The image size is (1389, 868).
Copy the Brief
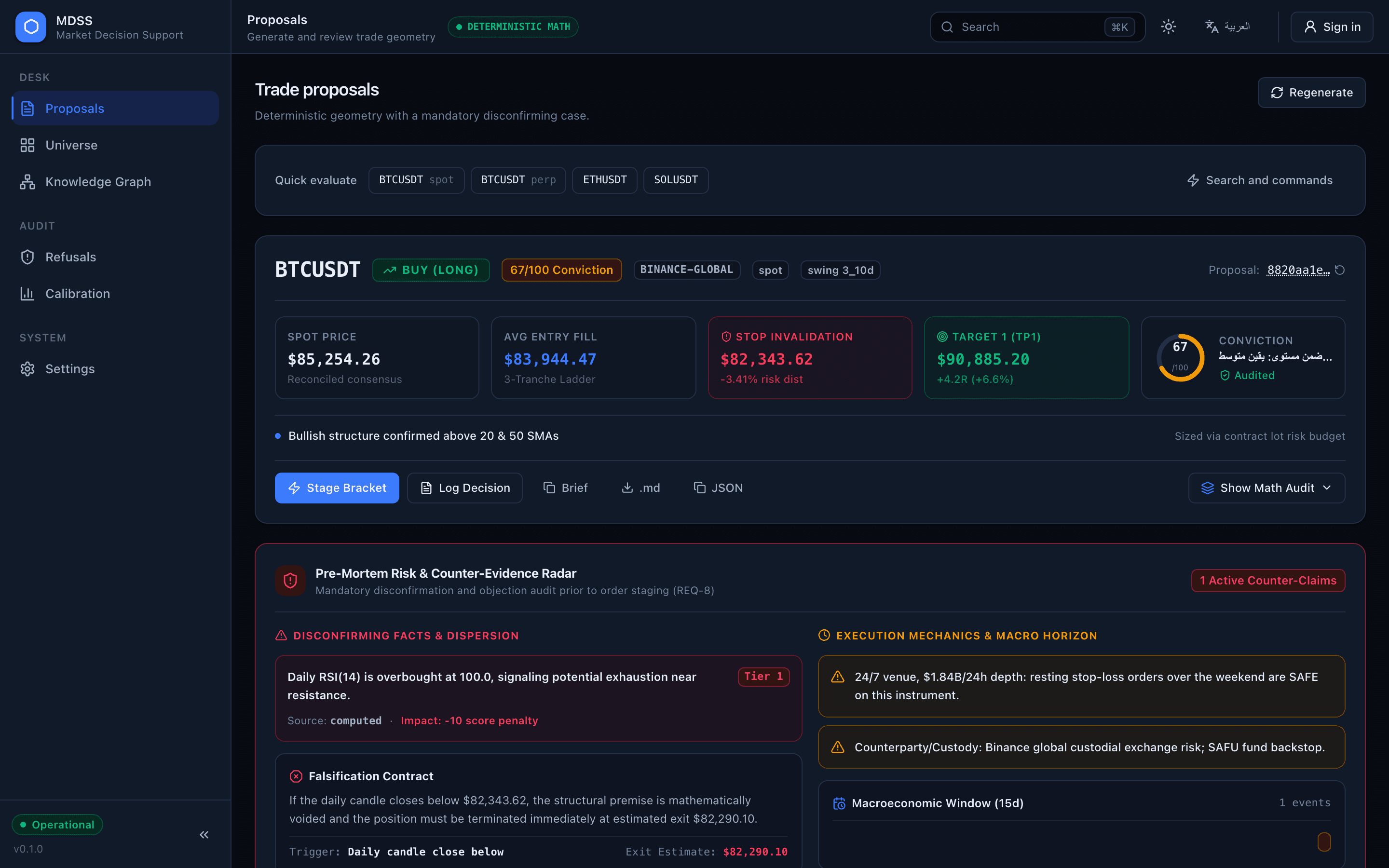tap(565, 488)
